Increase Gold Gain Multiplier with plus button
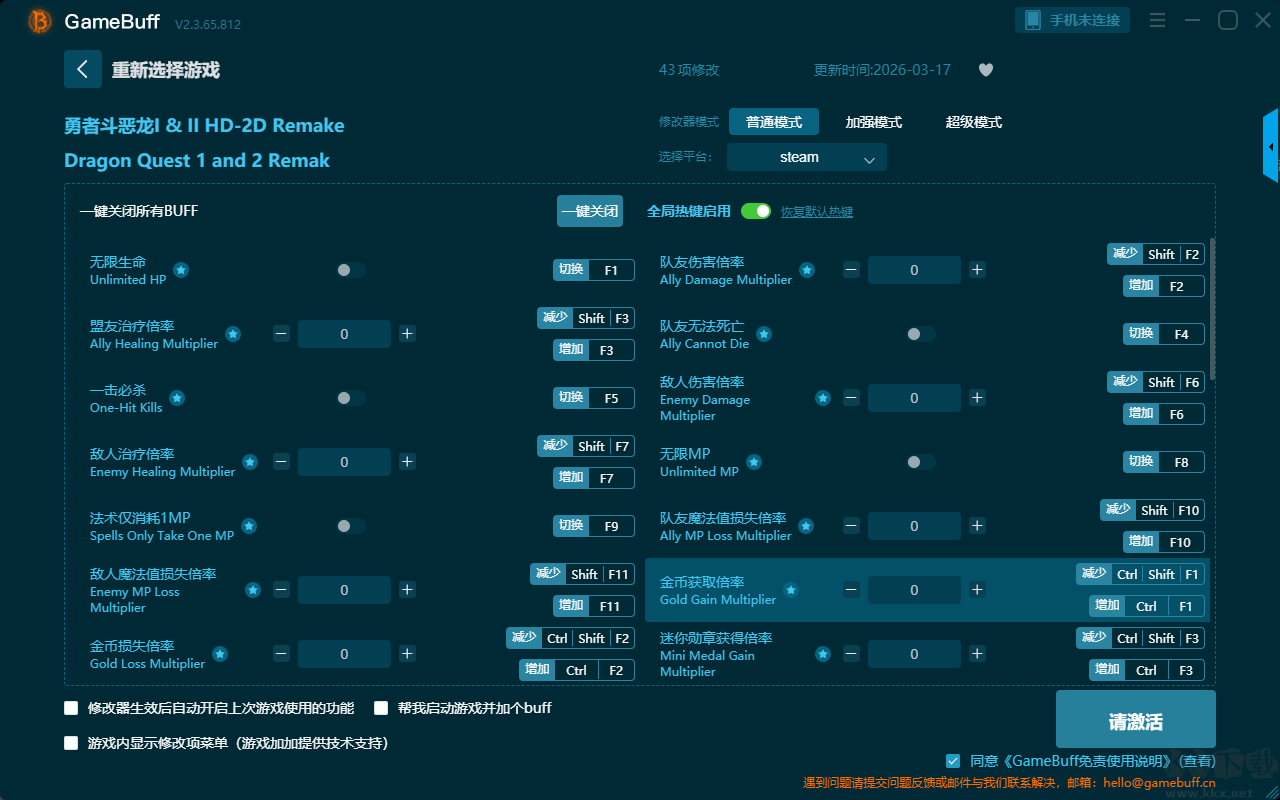Image resolution: width=1280 pixels, height=800 pixels. click(x=977, y=590)
